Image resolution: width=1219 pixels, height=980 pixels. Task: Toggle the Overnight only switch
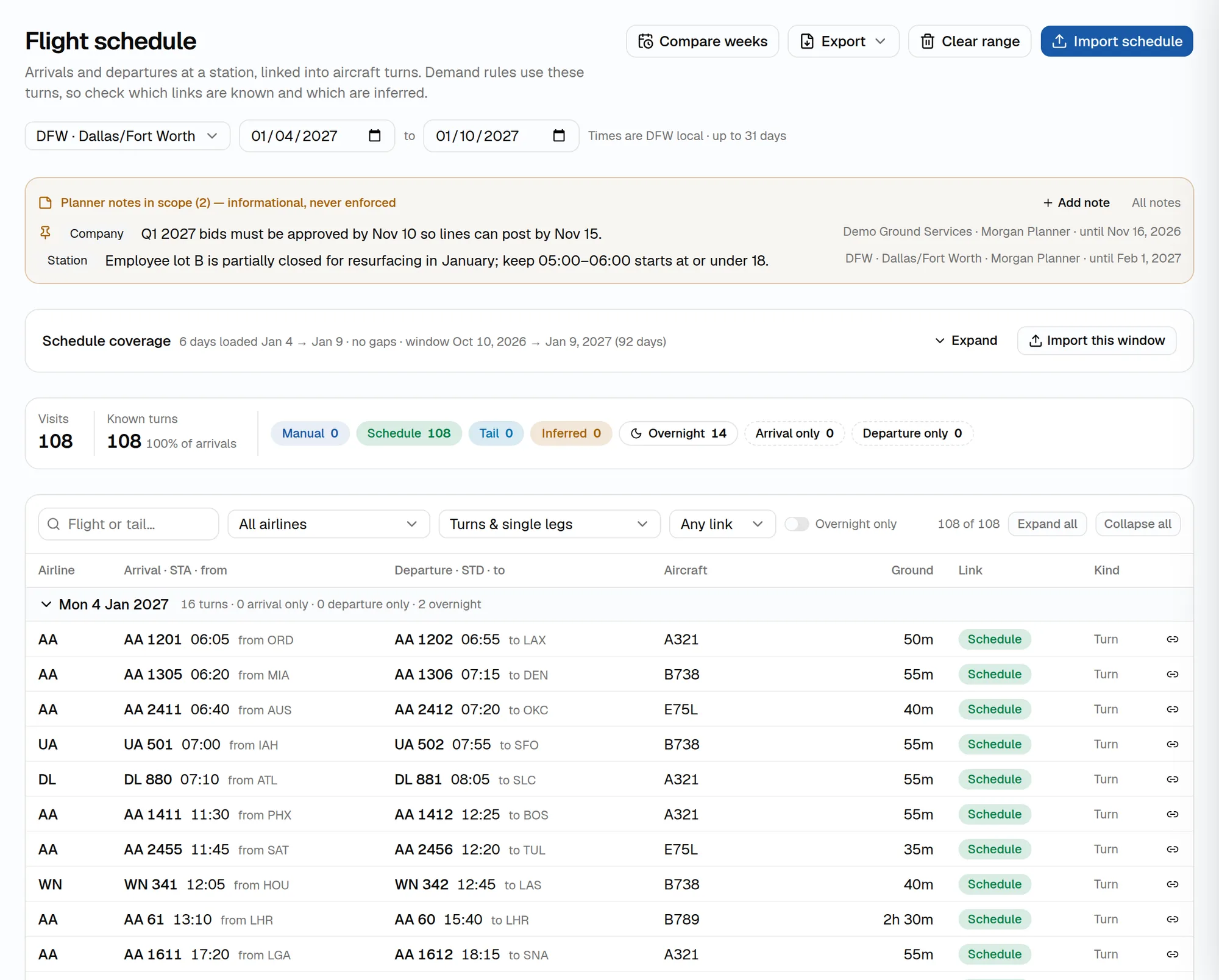[x=796, y=524]
